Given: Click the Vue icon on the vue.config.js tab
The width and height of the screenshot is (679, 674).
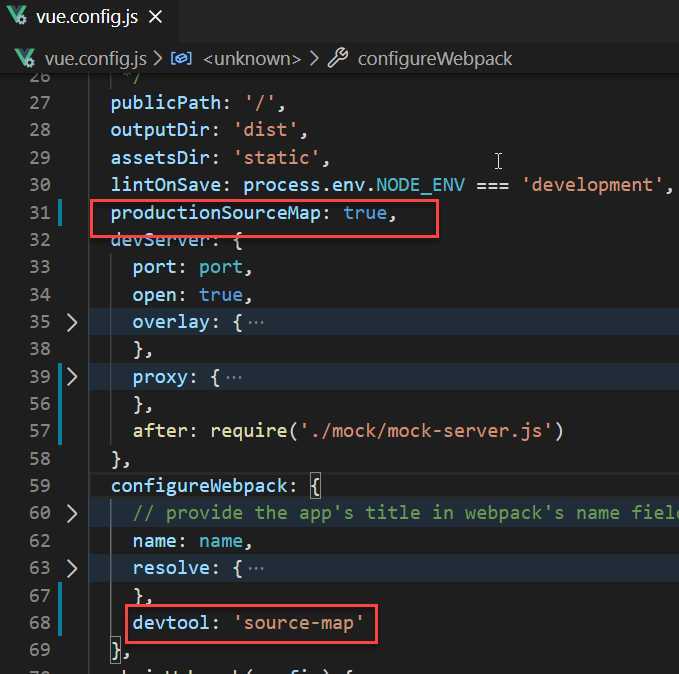Looking at the screenshot, I should [17, 16].
